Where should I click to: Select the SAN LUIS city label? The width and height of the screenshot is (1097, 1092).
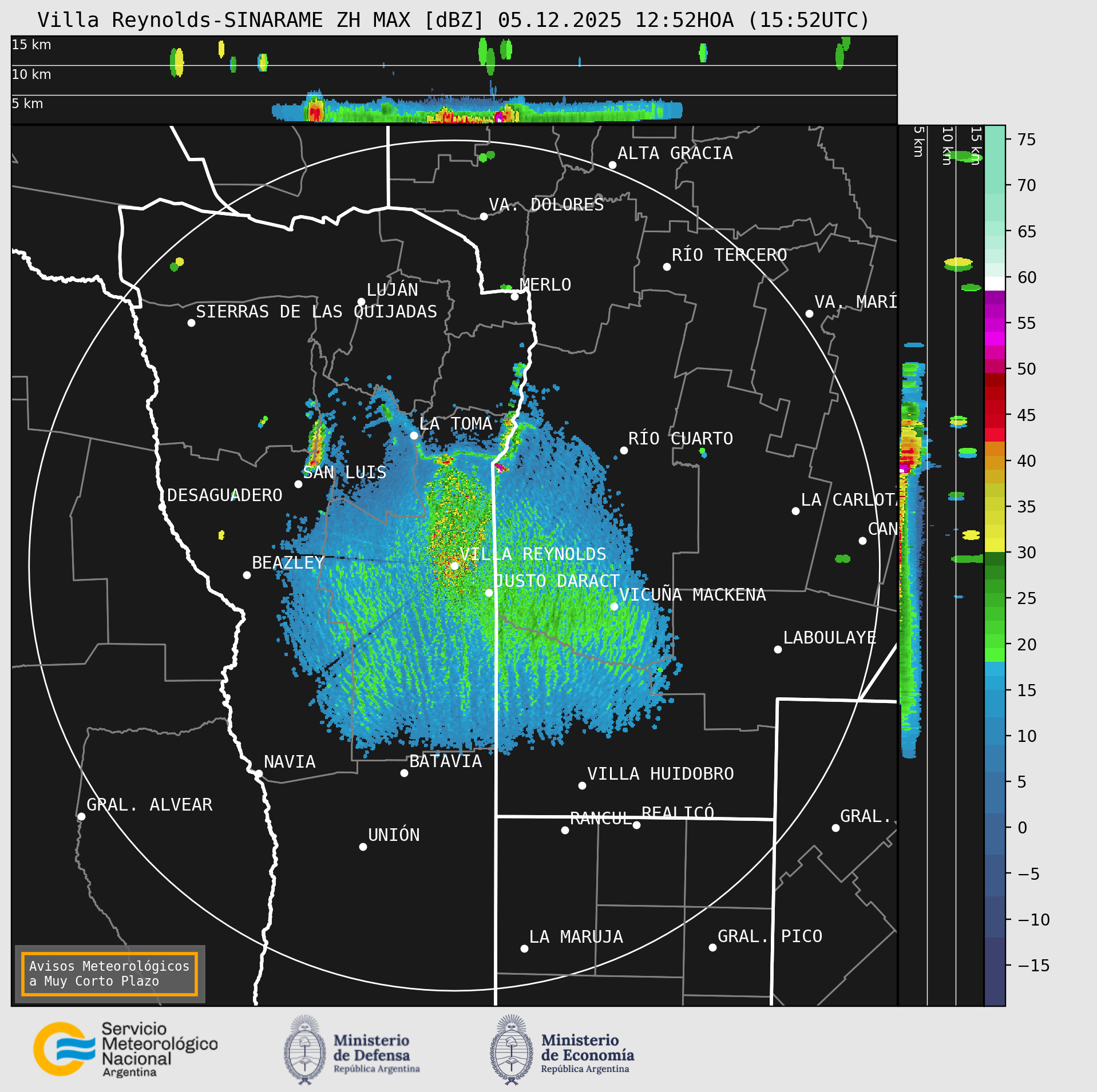(x=344, y=472)
